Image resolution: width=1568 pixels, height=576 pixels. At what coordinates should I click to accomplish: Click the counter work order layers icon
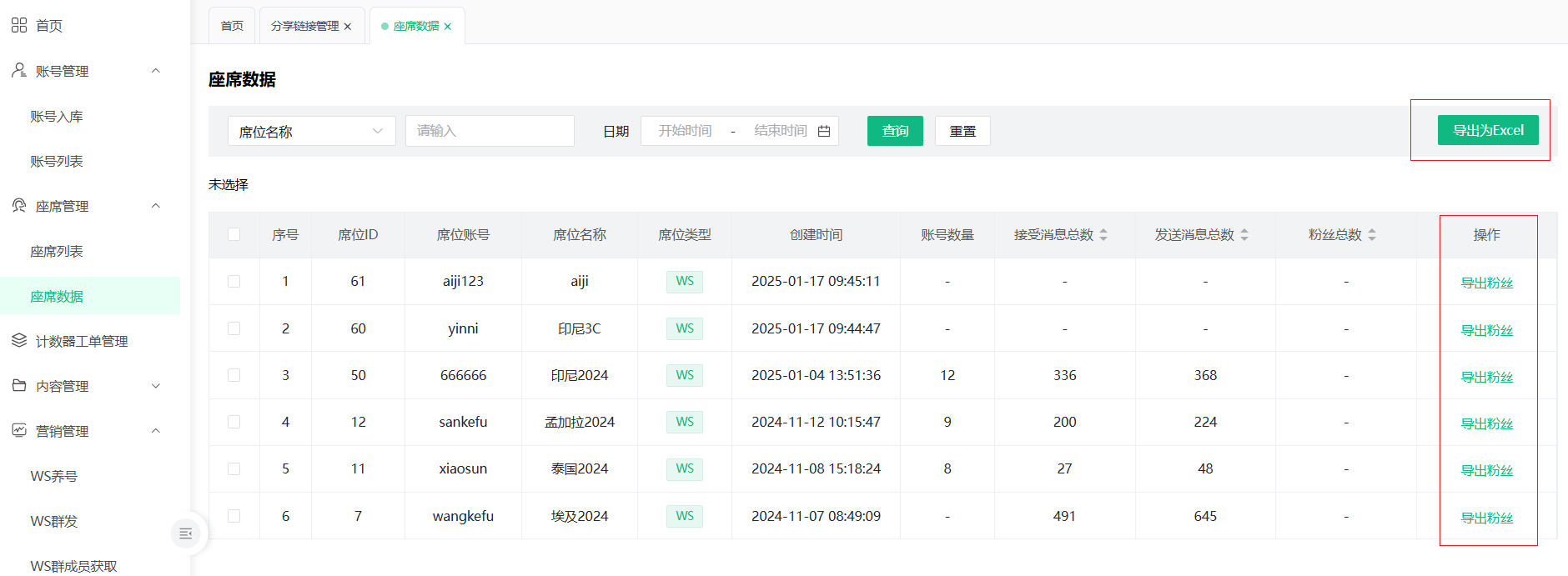(x=19, y=341)
